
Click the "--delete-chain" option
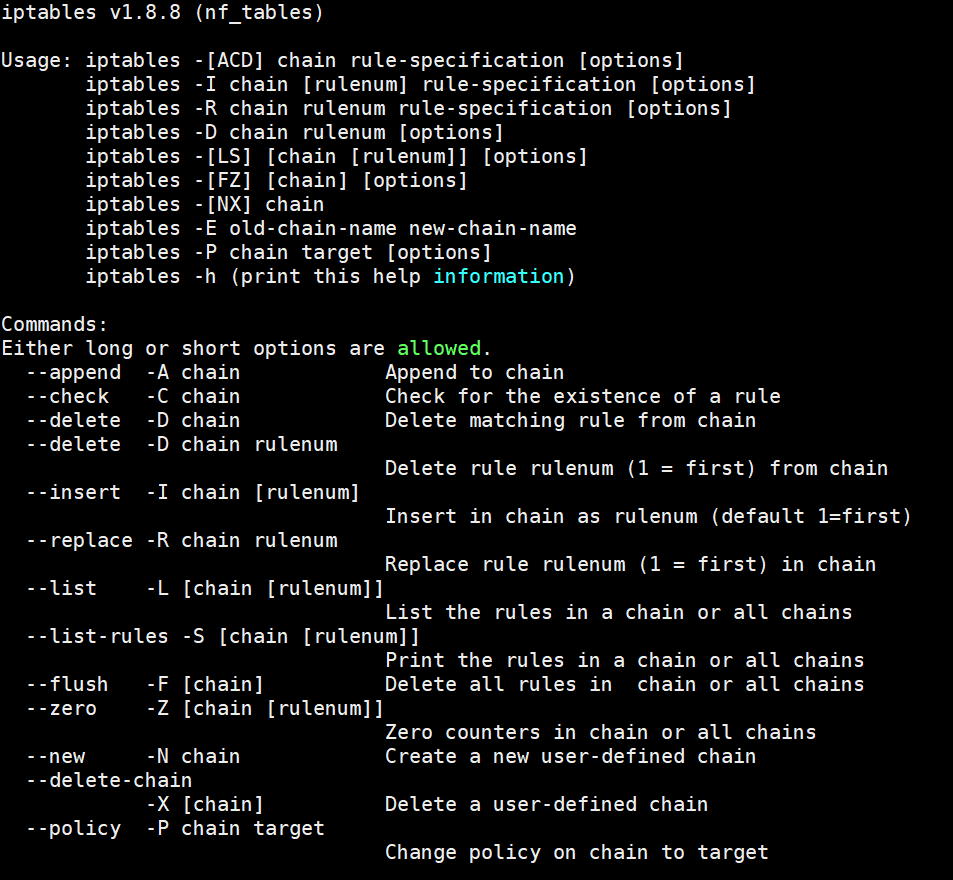(x=109, y=781)
